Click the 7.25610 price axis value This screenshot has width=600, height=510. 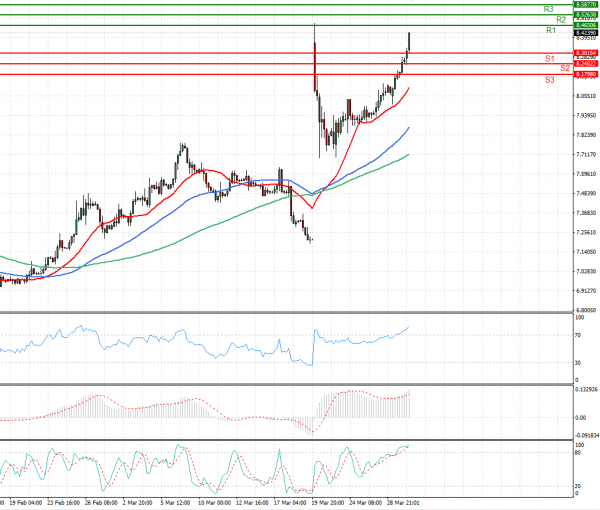tap(586, 233)
